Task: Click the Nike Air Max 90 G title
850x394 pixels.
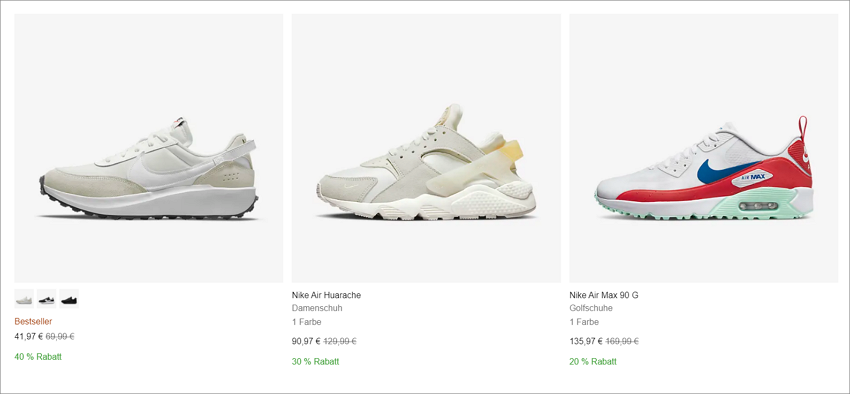Action: 604,295
